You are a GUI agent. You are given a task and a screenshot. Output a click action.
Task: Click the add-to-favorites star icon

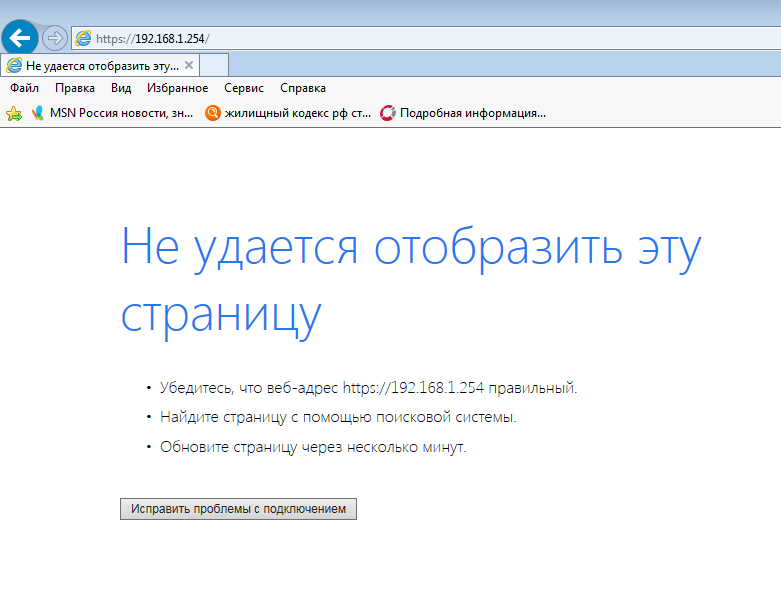[13, 114]
